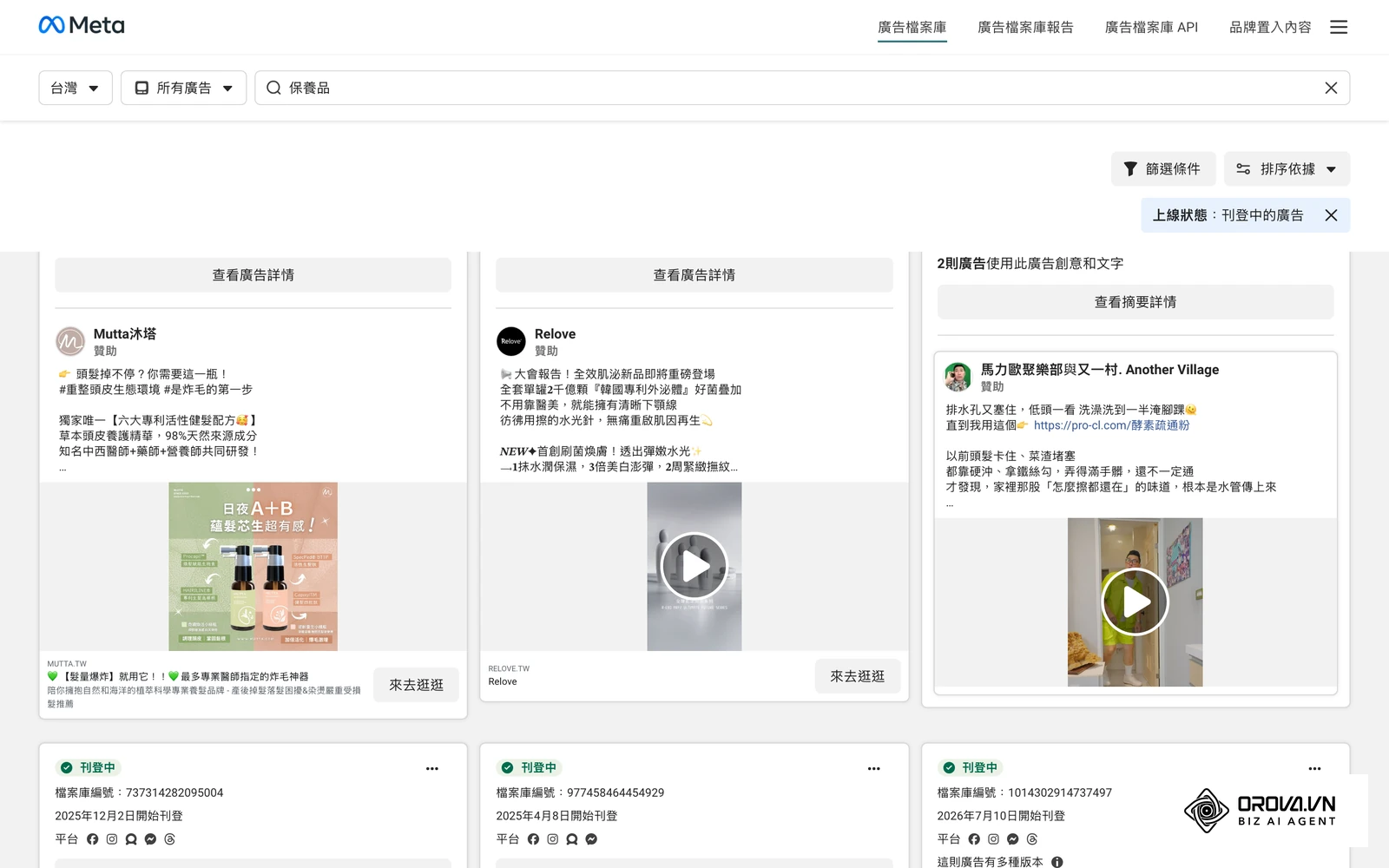Click 來去逛逛 on Mutta ad
1389x868 pixels.
pyautogui.click(x=417, y=685)
